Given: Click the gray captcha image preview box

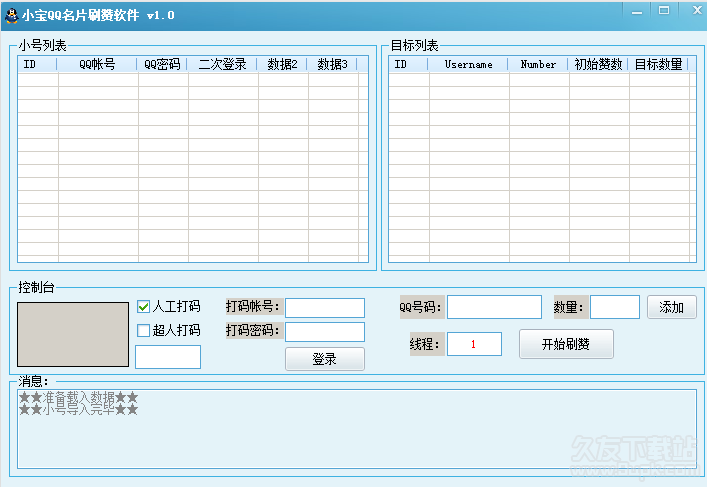Looking at the screenshot, I should point(73,334).
